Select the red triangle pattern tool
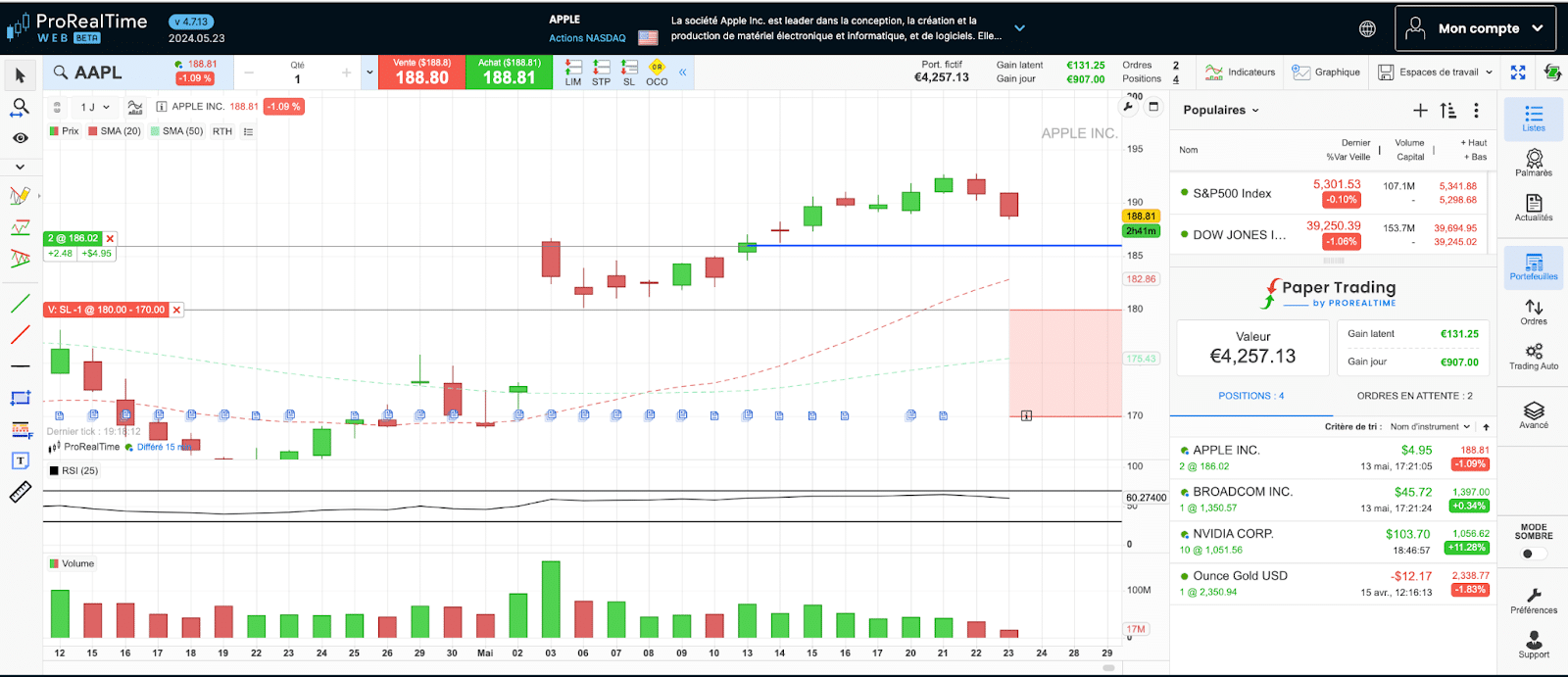 pos(20,259)
